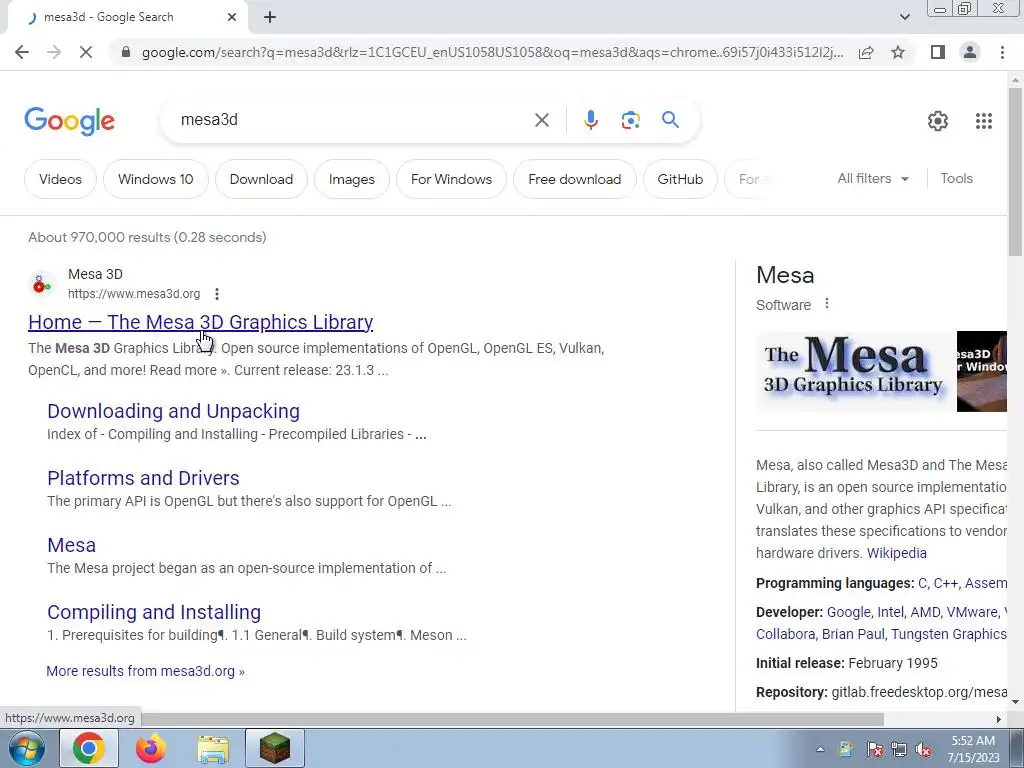This screenshot has height=768, width=1024.
Task: Open the Minecraft block icon in taskbar
Action: (275, 748)
